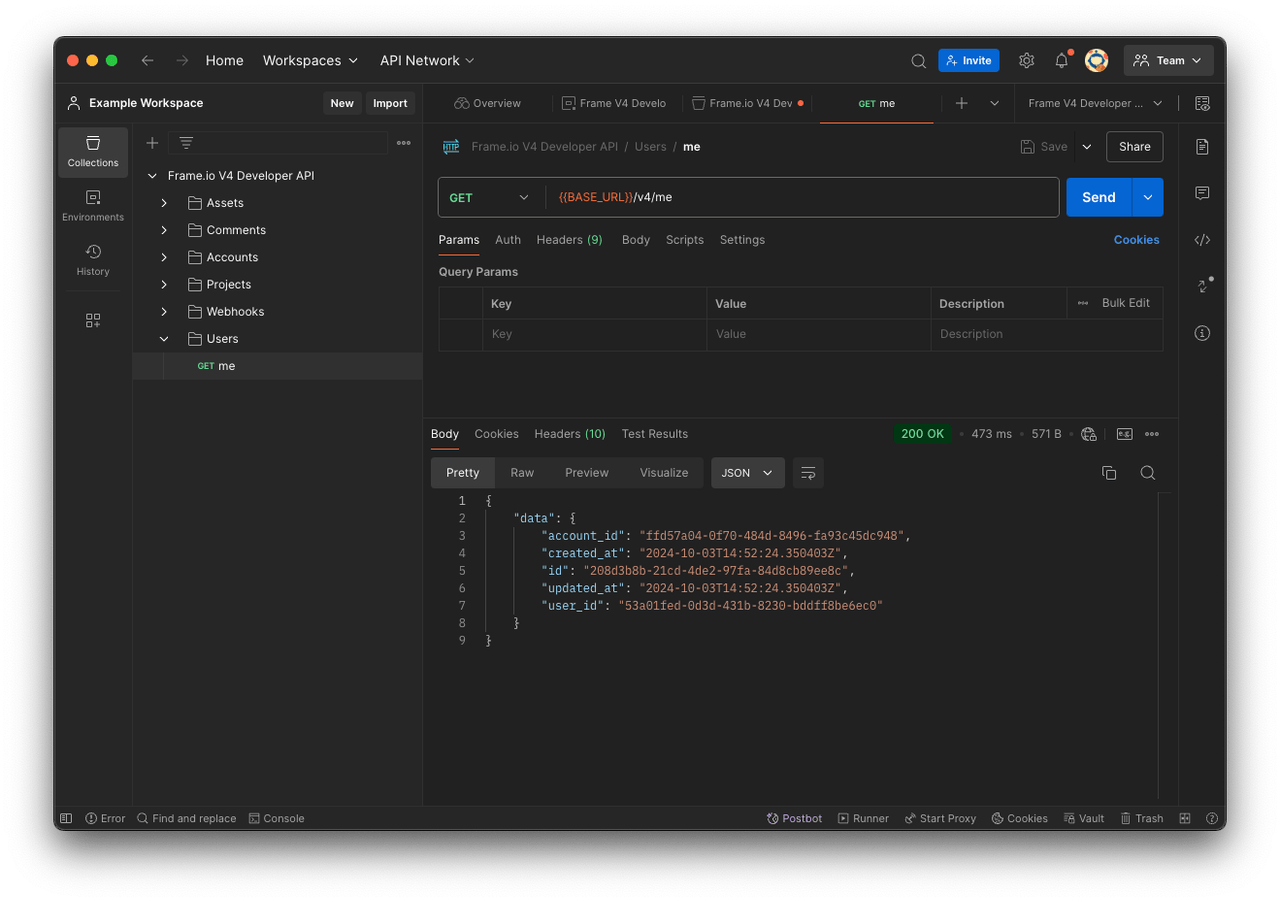This screenshot has width=1280, height=902.
Task: Switch to the Auth request tab
Action: click(x=508, y=240)
